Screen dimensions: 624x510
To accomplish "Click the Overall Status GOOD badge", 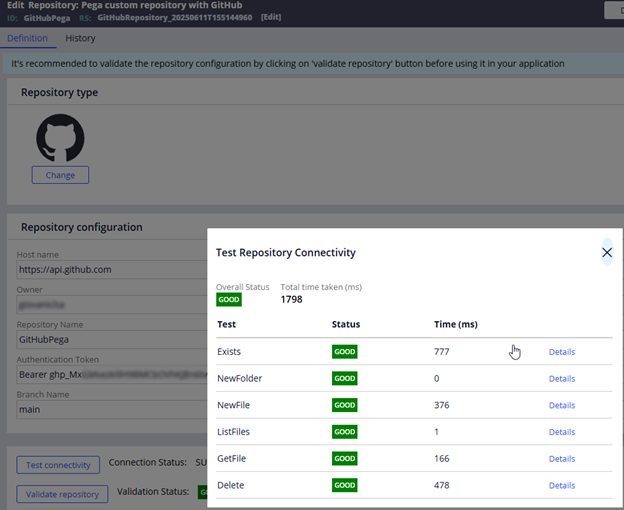I will 229,300.
